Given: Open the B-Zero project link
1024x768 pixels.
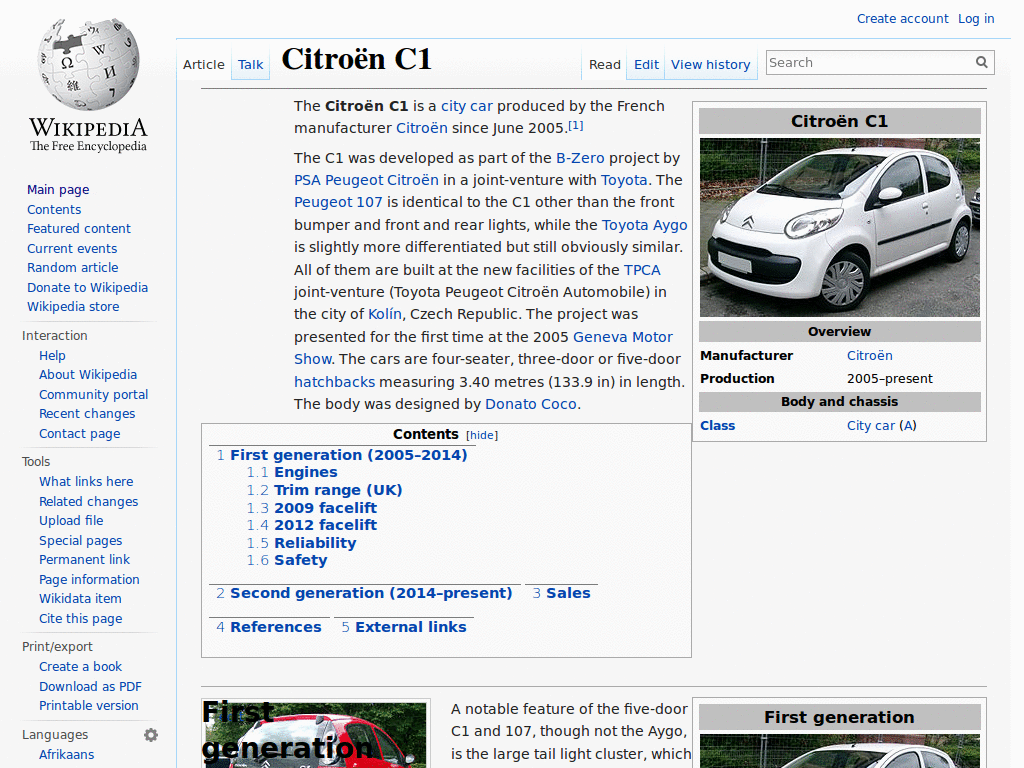Looking at the screenshot, I should (580, 158).
